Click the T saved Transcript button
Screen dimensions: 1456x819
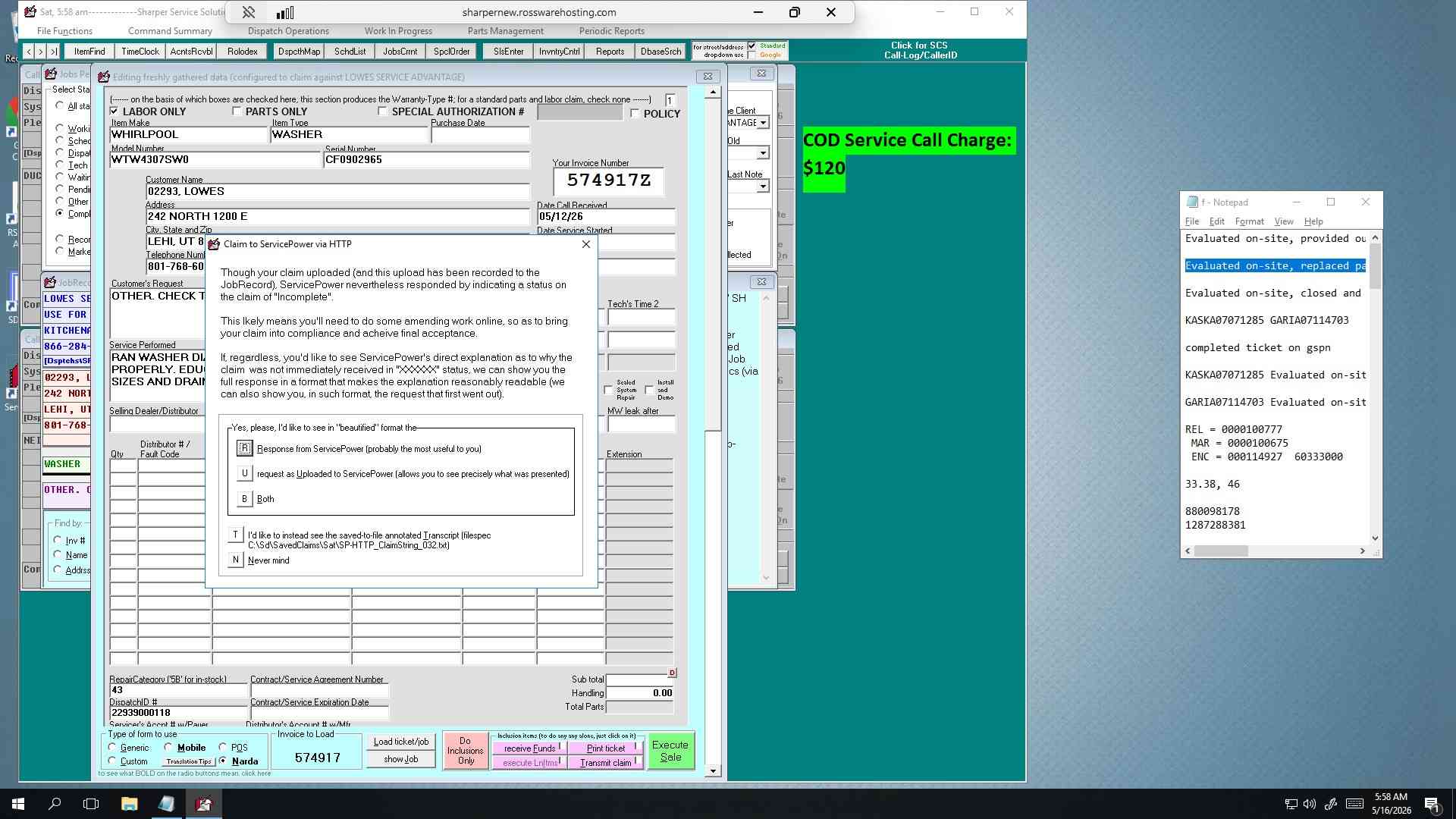235,535
